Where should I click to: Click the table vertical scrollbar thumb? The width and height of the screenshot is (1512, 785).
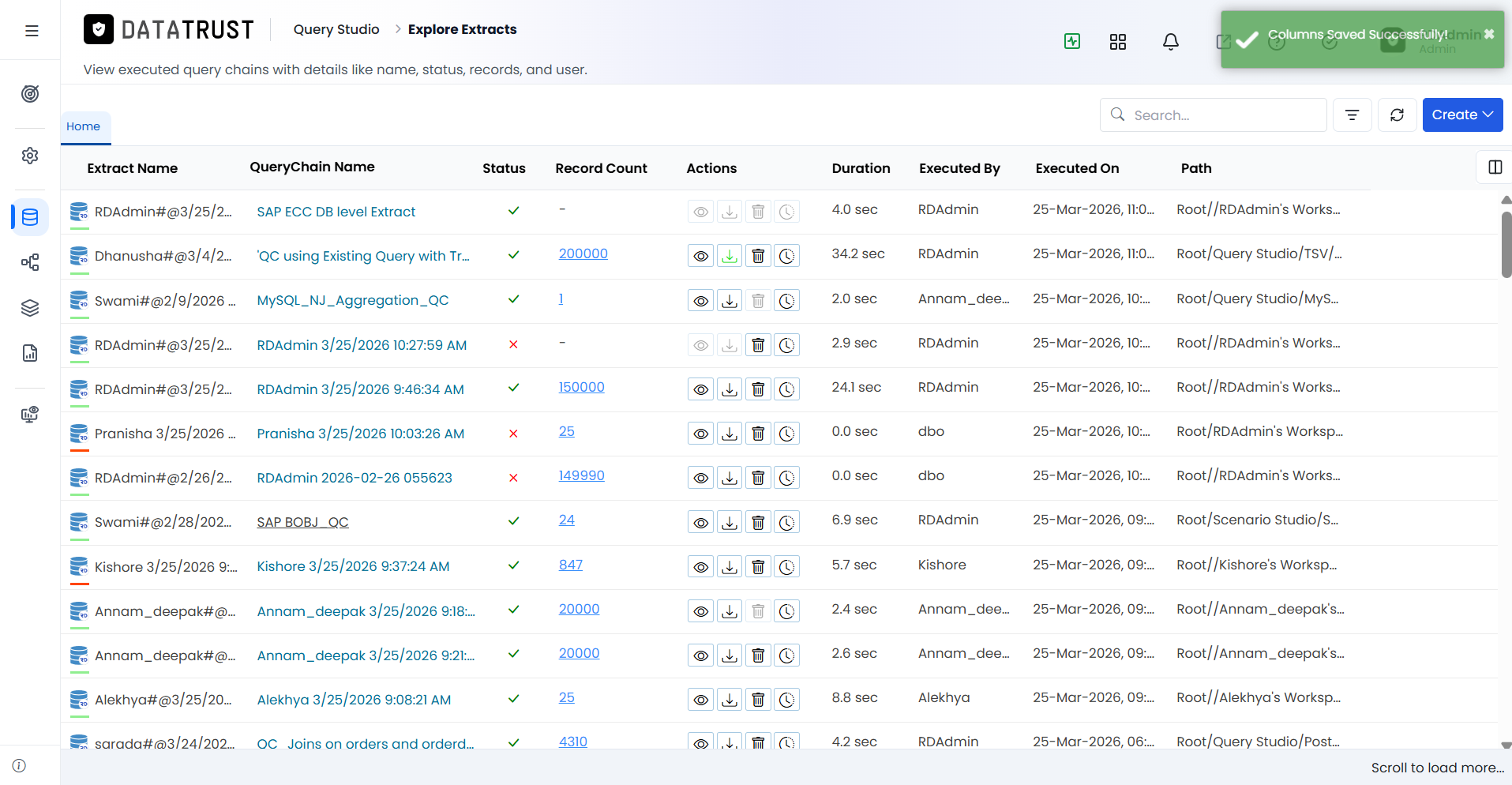coord(1506,244)
